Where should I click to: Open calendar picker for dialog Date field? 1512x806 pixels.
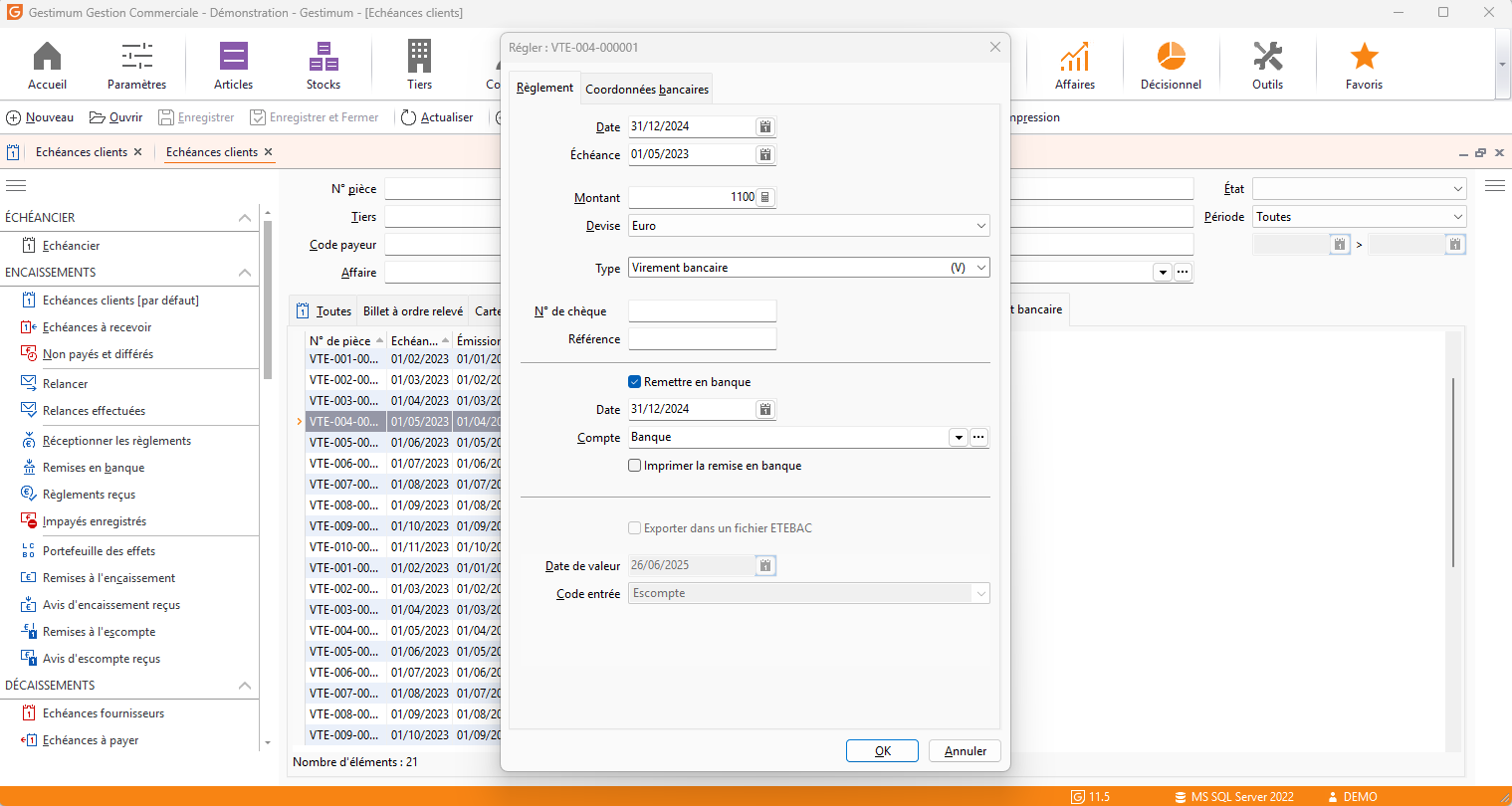(x=764, y=126)
